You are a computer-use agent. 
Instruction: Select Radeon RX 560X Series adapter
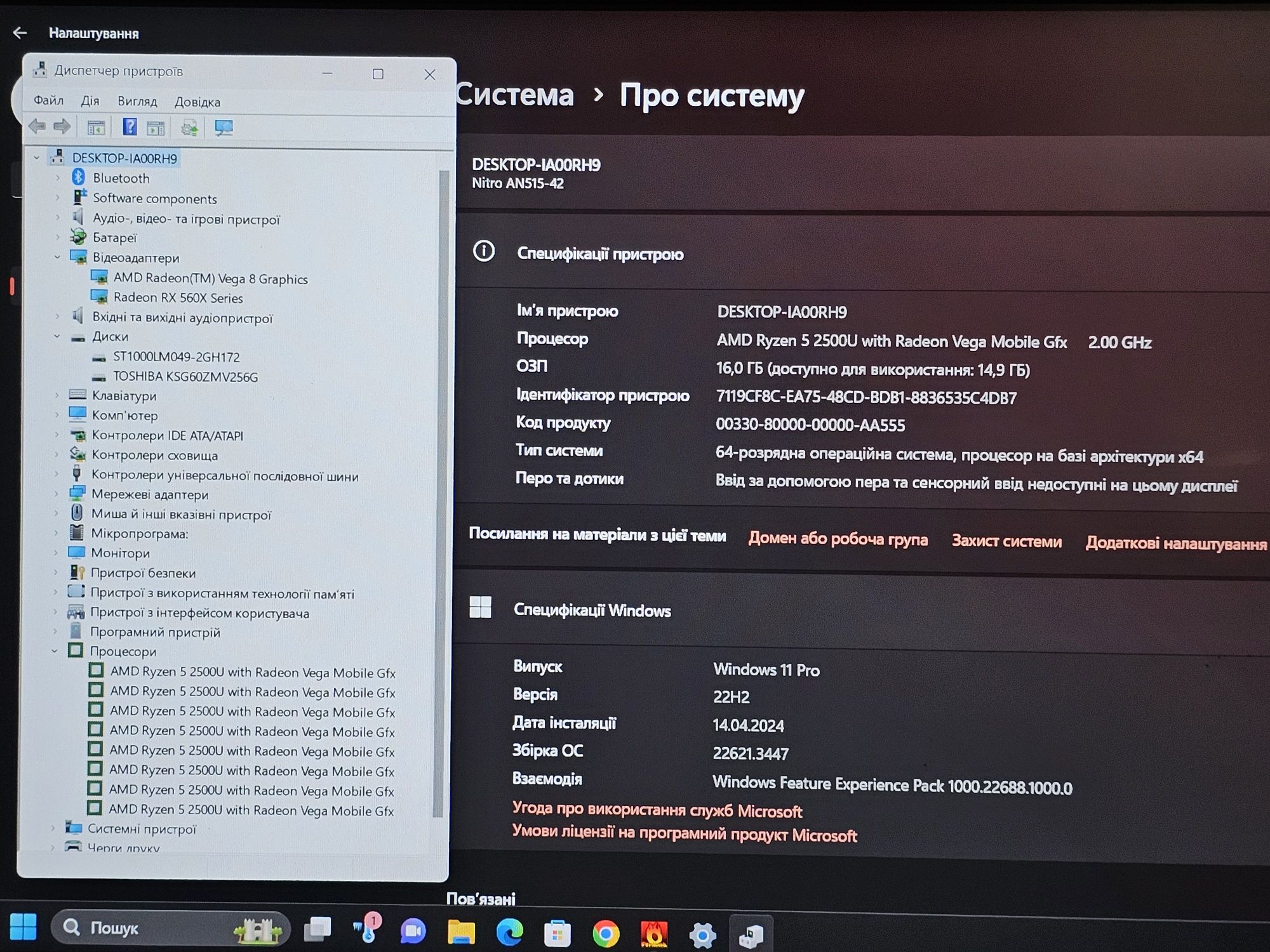pos(178,298)
